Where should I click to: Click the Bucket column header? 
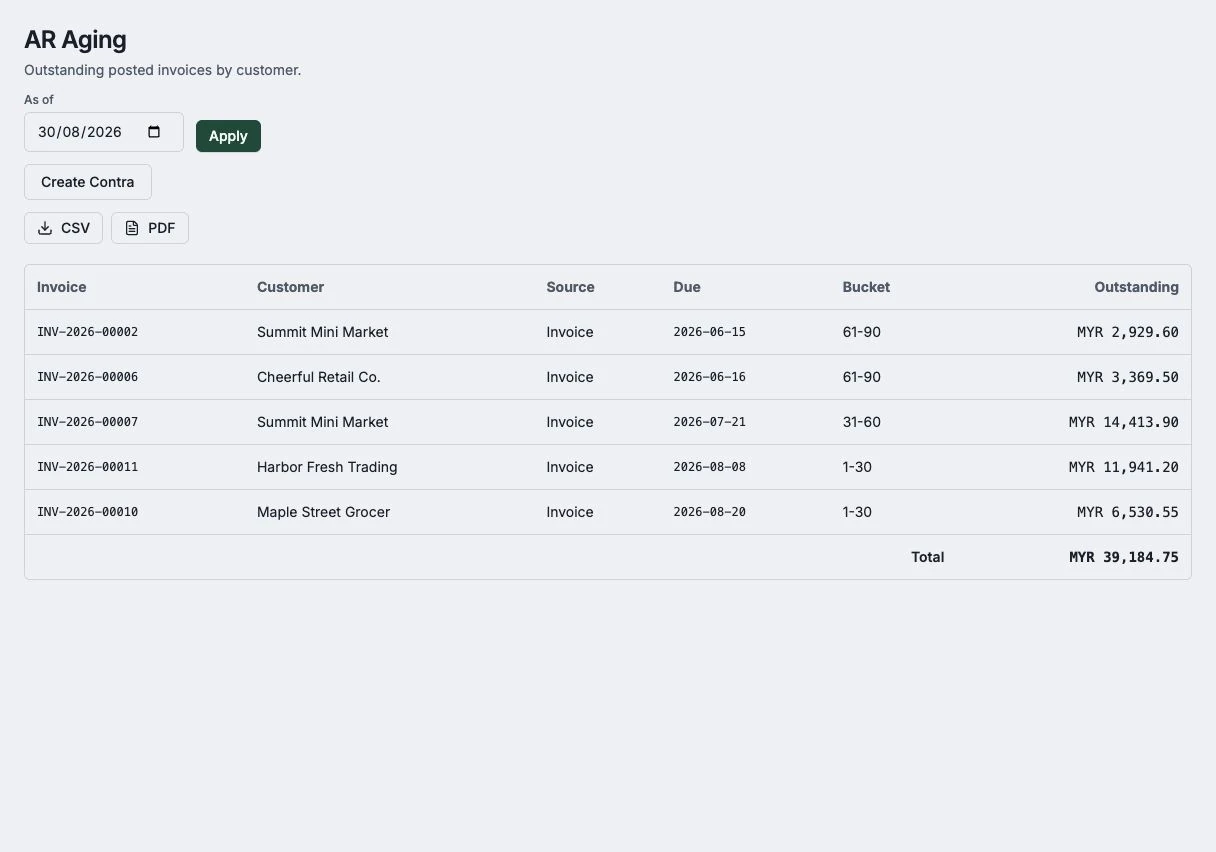click(866, 287)
